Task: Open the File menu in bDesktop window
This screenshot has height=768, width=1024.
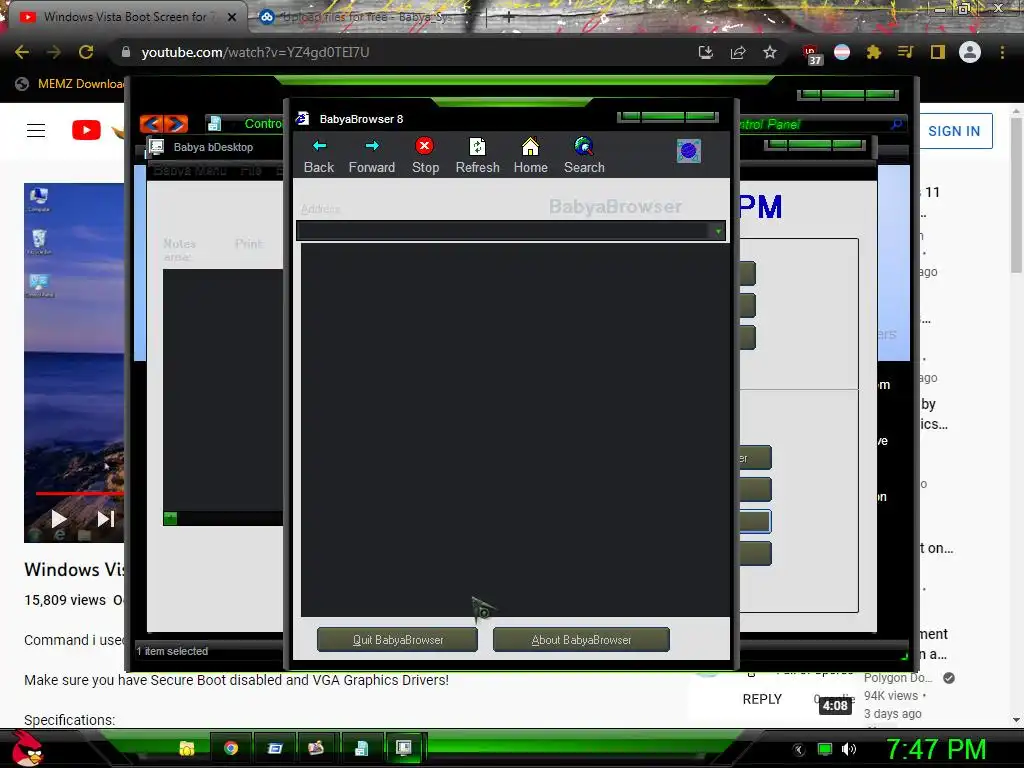Action: [251, 171]
